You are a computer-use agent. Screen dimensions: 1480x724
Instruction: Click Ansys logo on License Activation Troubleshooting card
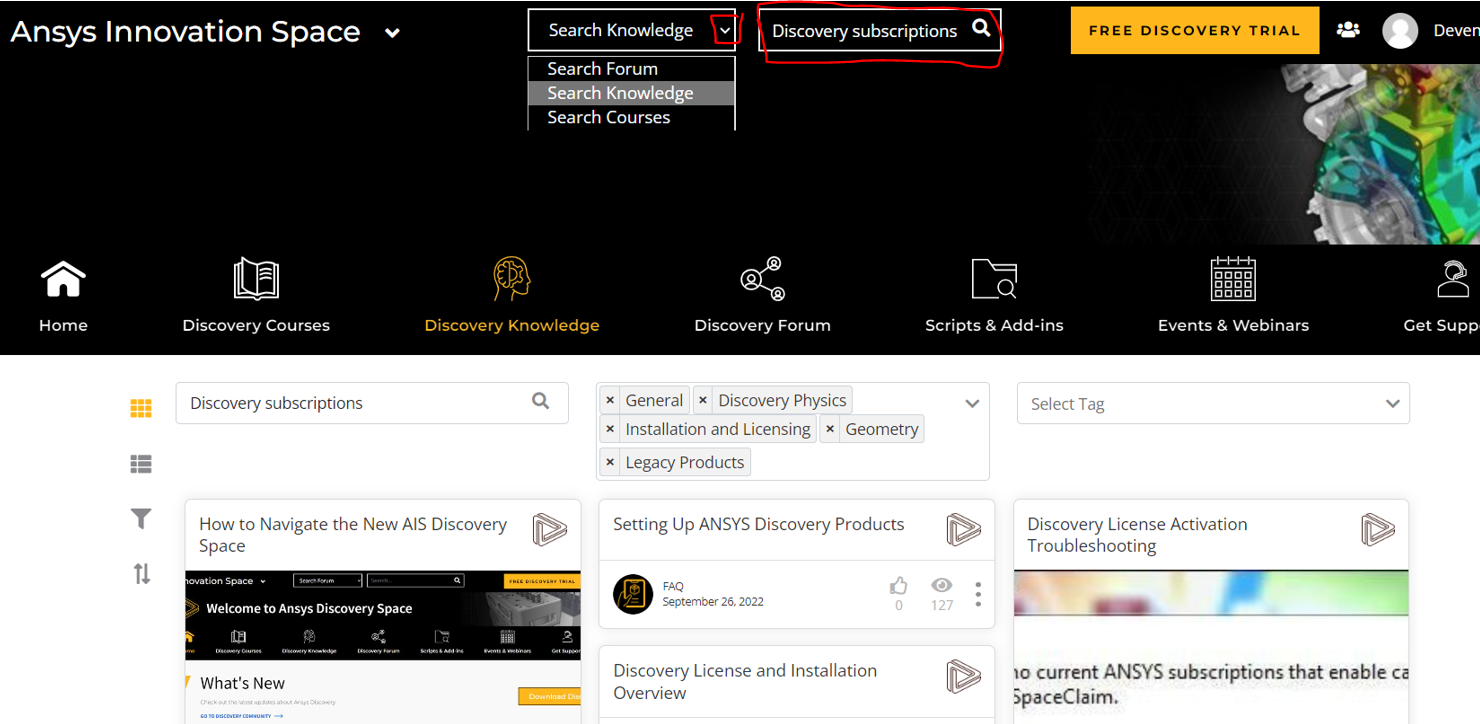point(1377,529)
